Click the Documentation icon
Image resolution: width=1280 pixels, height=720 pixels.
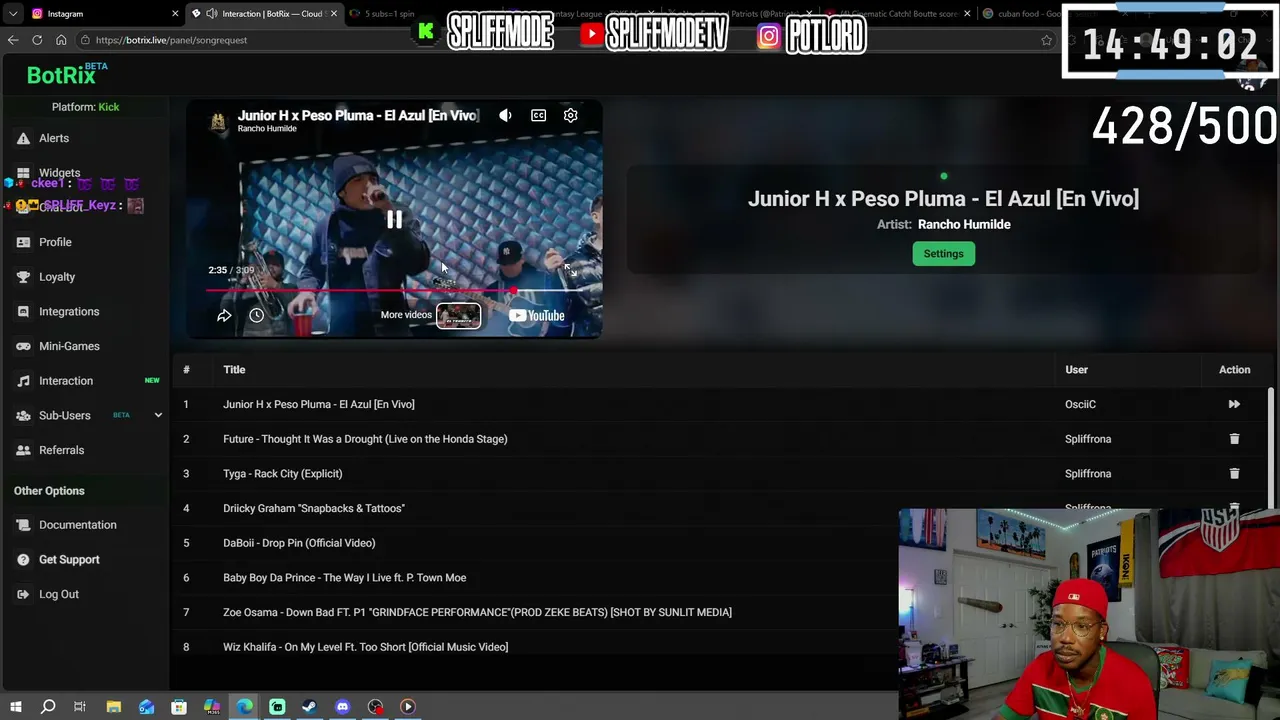coord(23,525)
